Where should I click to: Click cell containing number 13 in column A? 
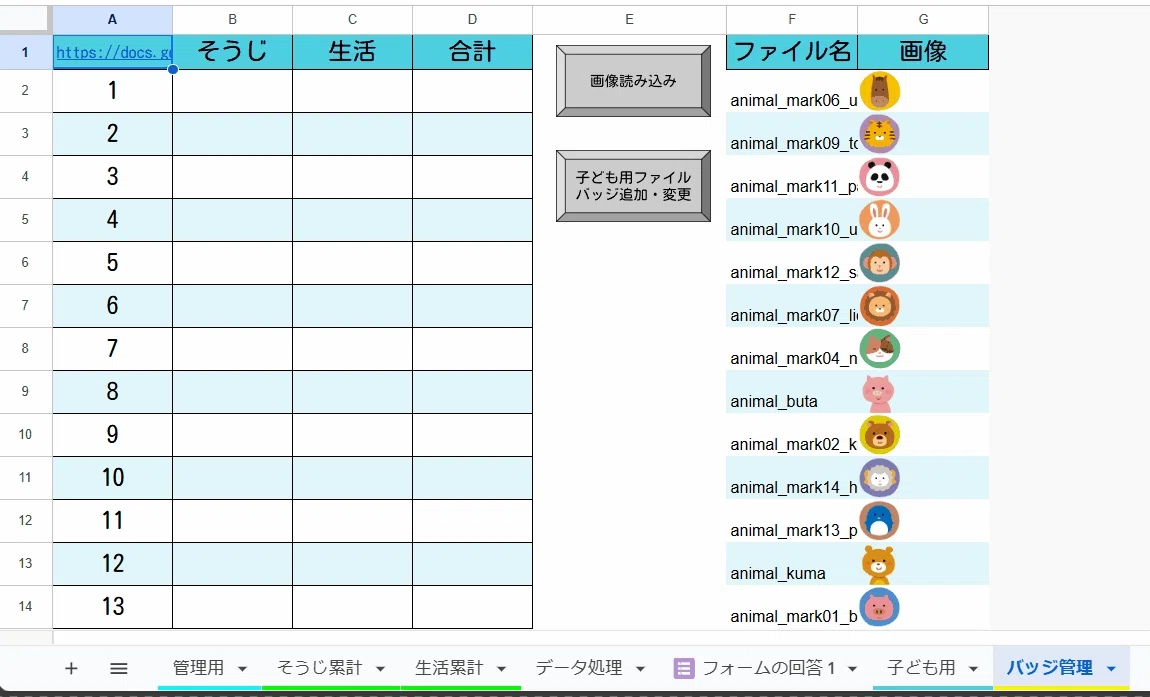point(112,607)
